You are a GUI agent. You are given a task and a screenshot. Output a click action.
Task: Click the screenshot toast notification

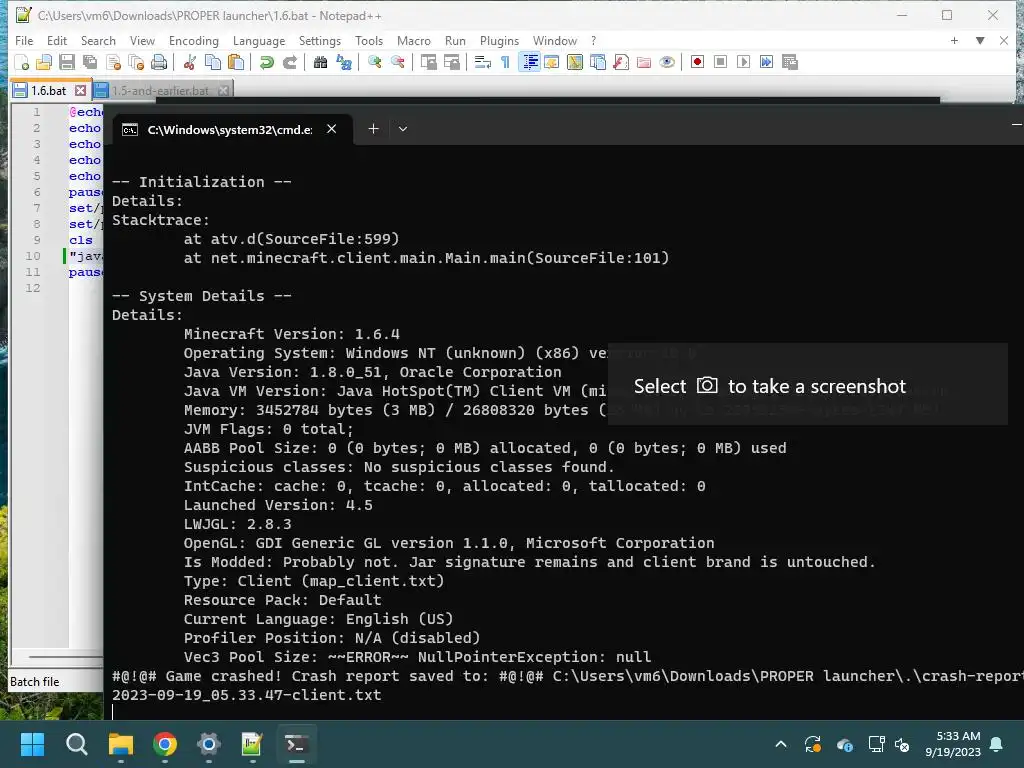(808, 385)
